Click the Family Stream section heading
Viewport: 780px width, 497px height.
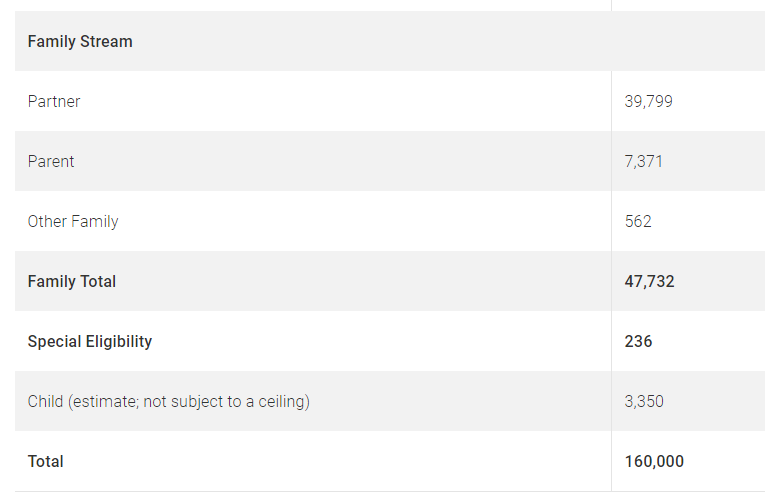point(80,42)
